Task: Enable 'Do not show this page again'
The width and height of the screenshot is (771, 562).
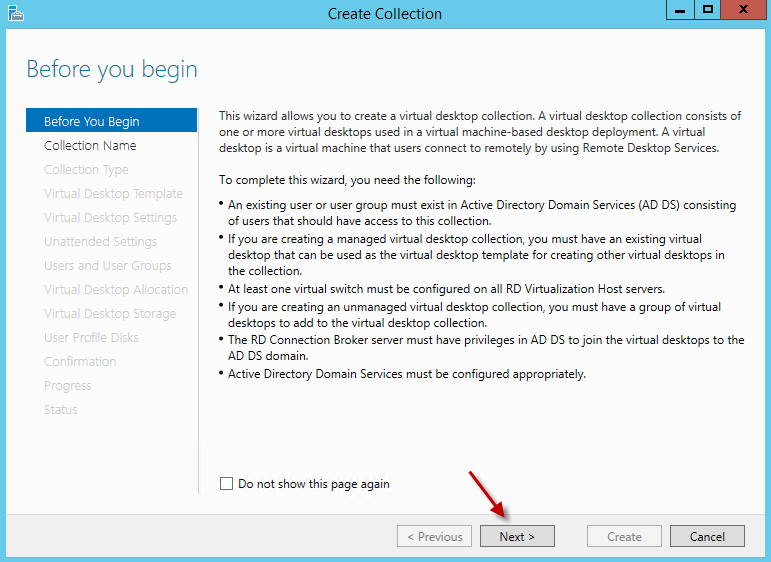Action: (x=226, y=484)
